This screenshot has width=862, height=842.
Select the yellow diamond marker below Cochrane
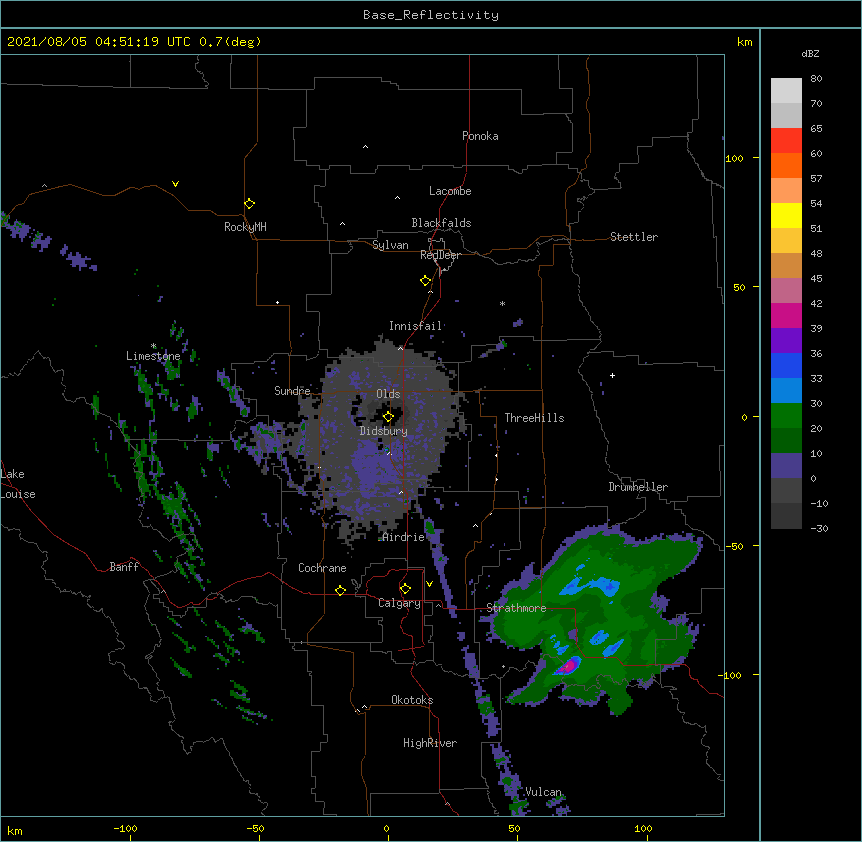click(x=340, y=590)
